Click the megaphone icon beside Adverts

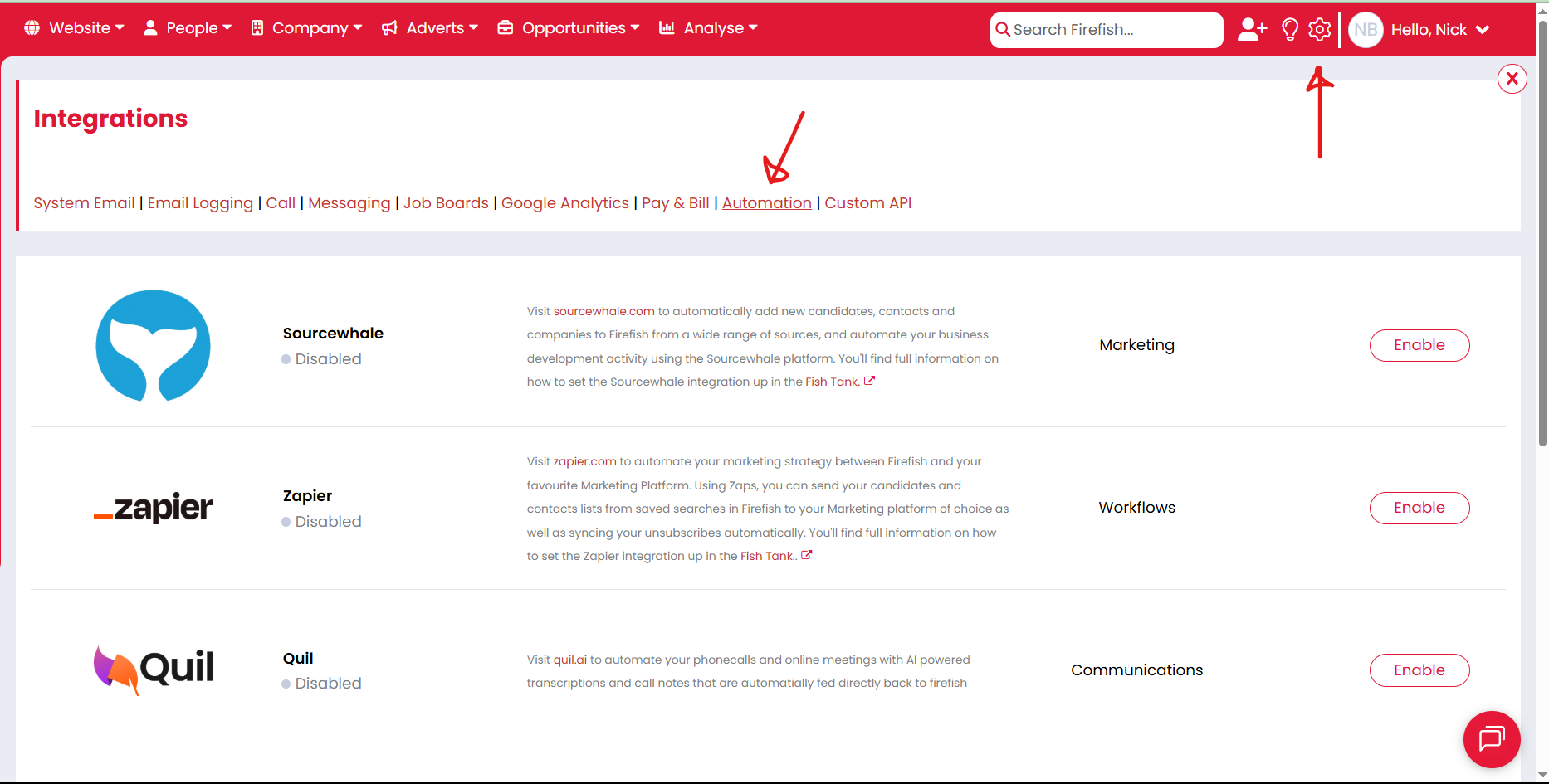point(389,28)
